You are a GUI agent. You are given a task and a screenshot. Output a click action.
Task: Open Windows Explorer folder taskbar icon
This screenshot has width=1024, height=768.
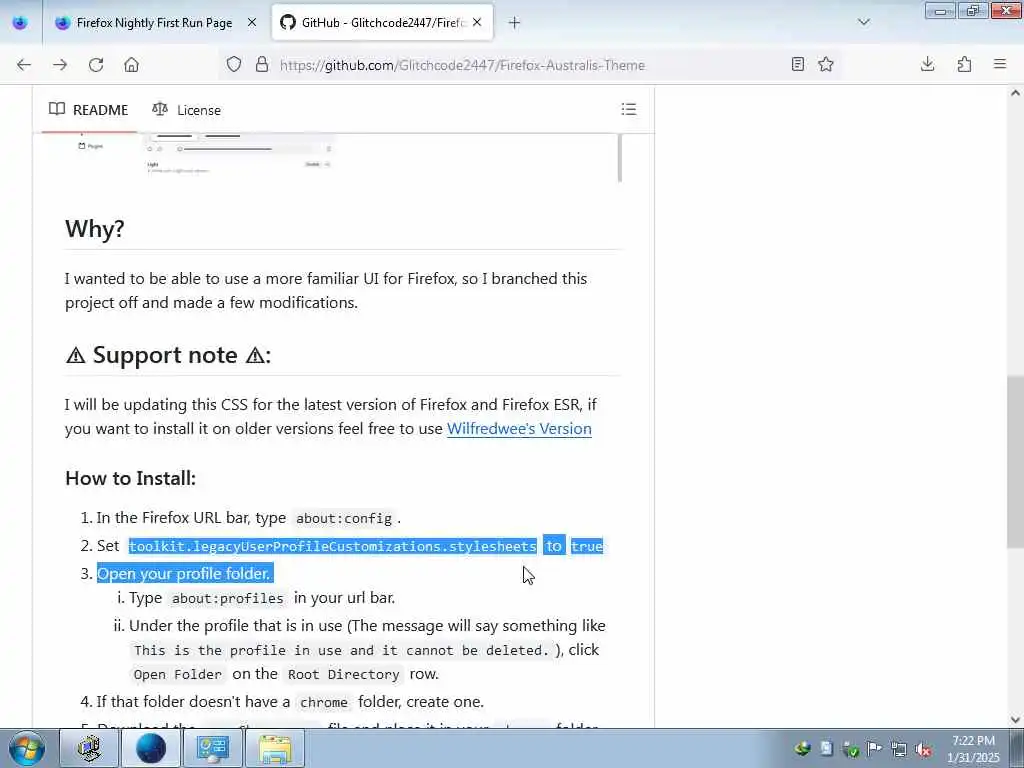(275, 748)
